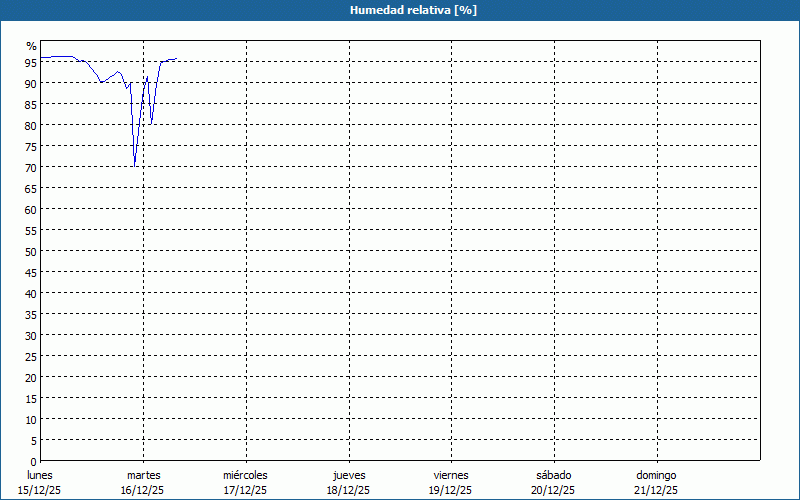This screenshot has height=500, width=800.
Task: Select the 95 y-axis value label
Action: coord(31,62)
